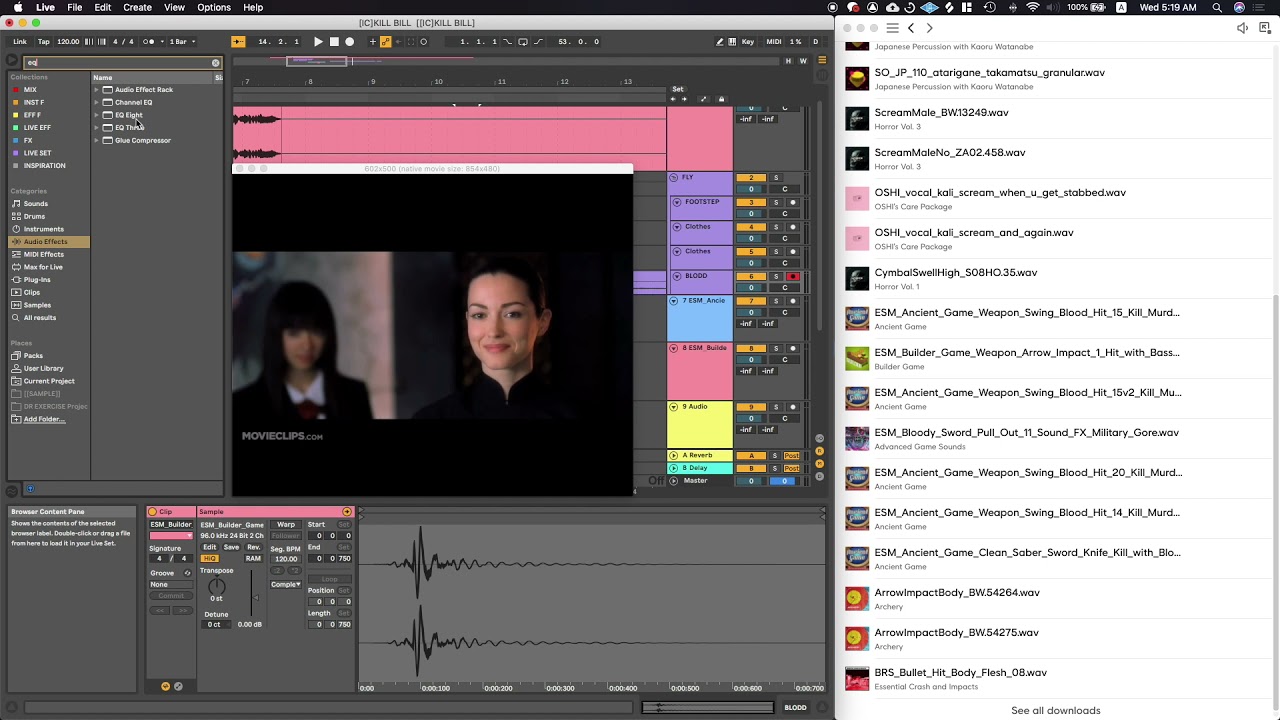
Task: Expand the Audio Effect Rack item
Action: click(97, 90)
